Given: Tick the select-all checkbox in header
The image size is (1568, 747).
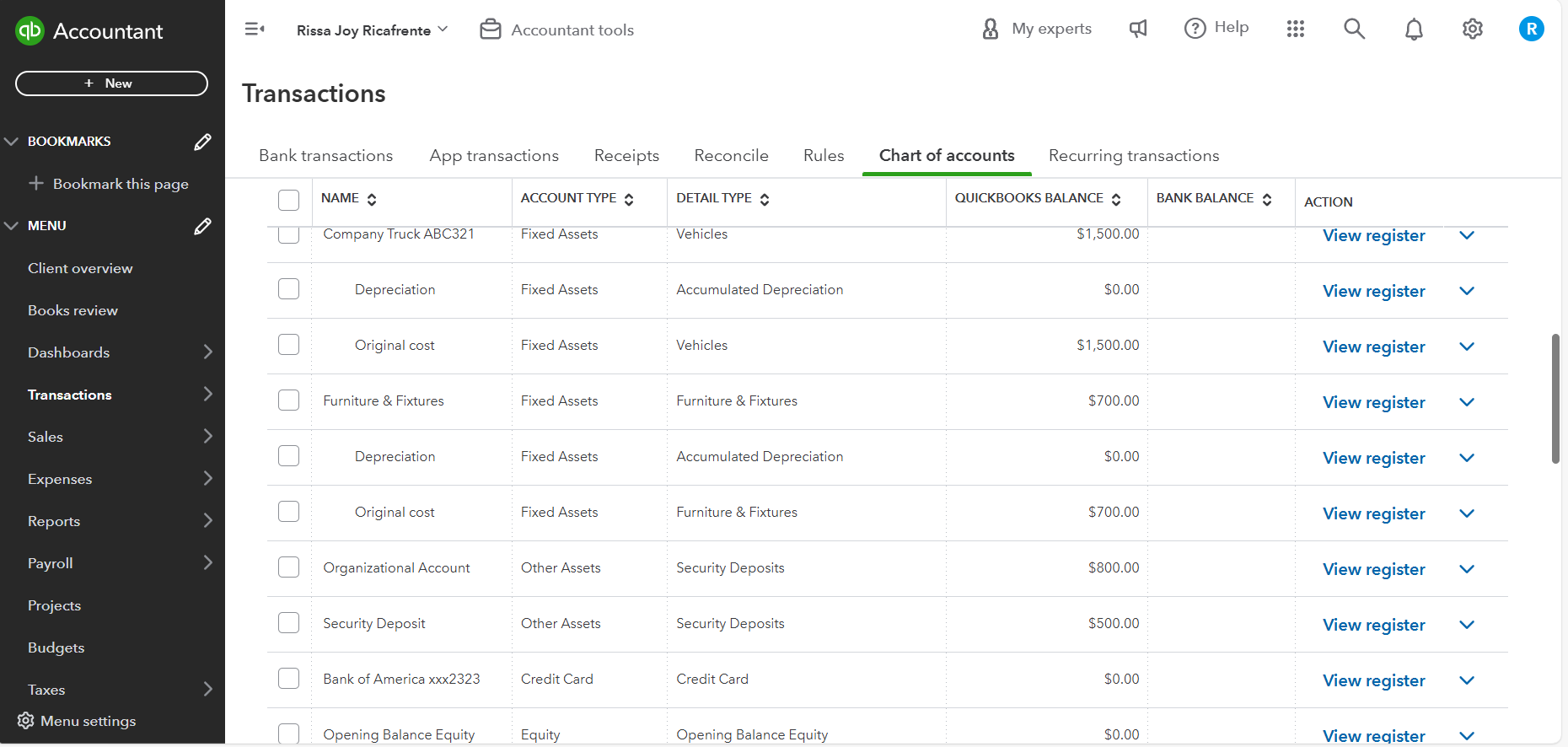Looking at the screenshot, I should click(289, 200).
